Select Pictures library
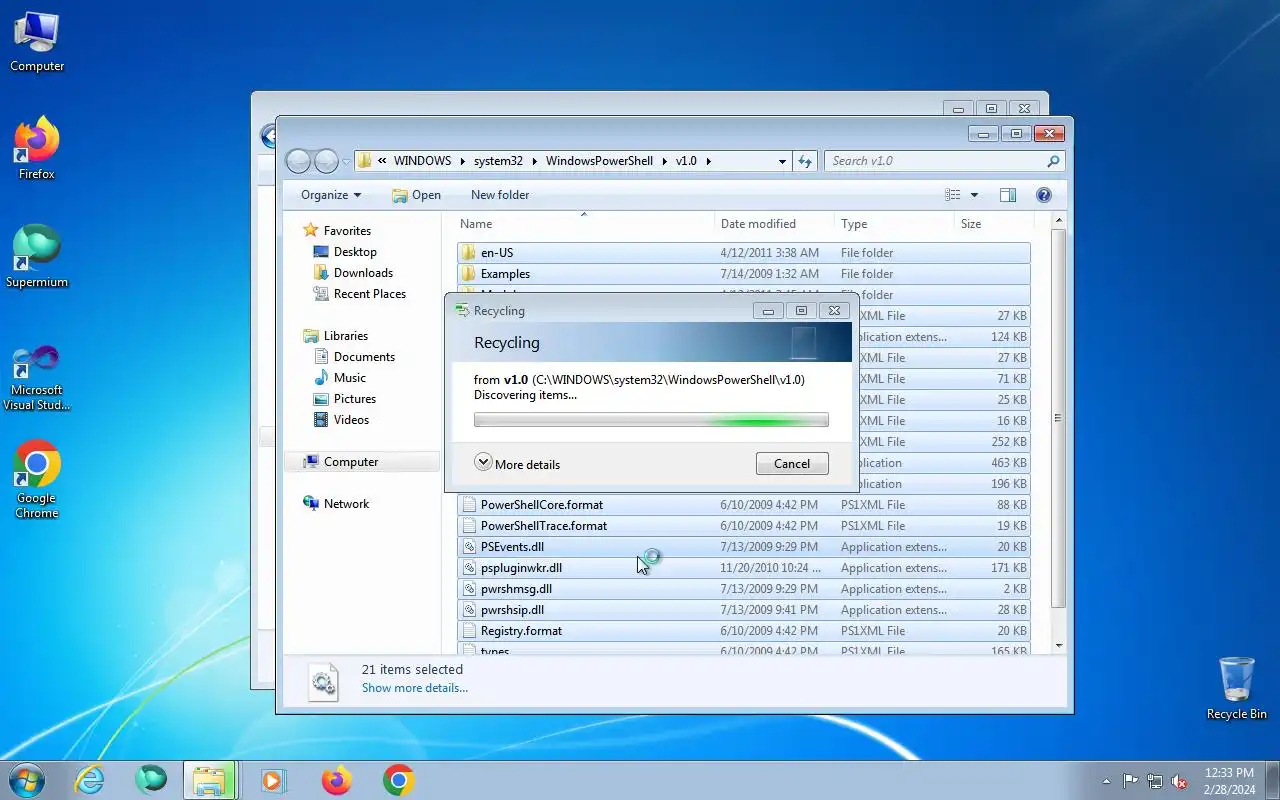This screenshot has width=1280, height=800. pos(355,399)
